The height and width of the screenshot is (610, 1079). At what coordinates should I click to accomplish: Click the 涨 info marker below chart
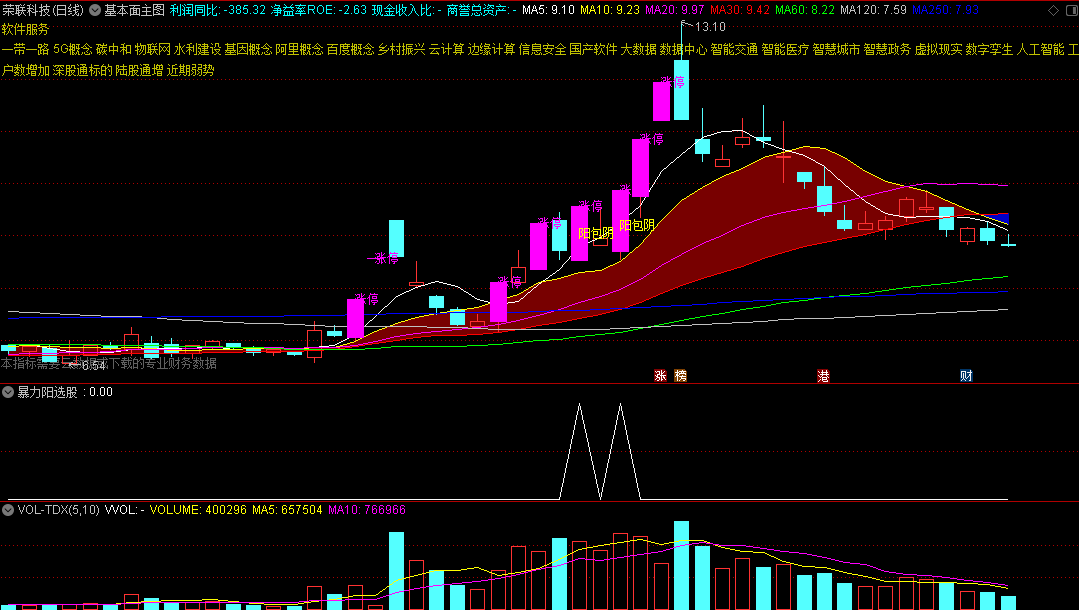(x=661, y=376)
